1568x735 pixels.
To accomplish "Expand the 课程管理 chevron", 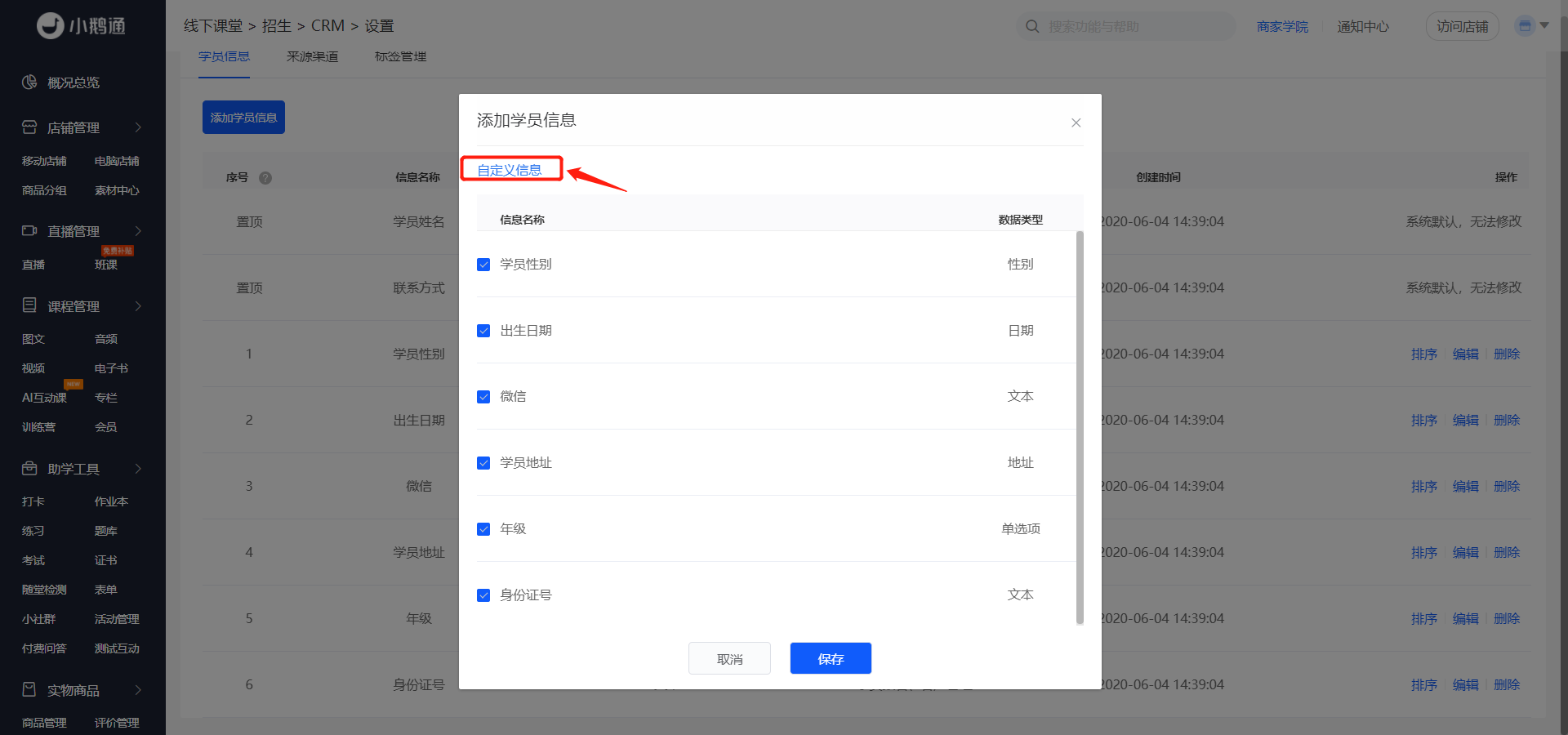I will click(138, 306).
